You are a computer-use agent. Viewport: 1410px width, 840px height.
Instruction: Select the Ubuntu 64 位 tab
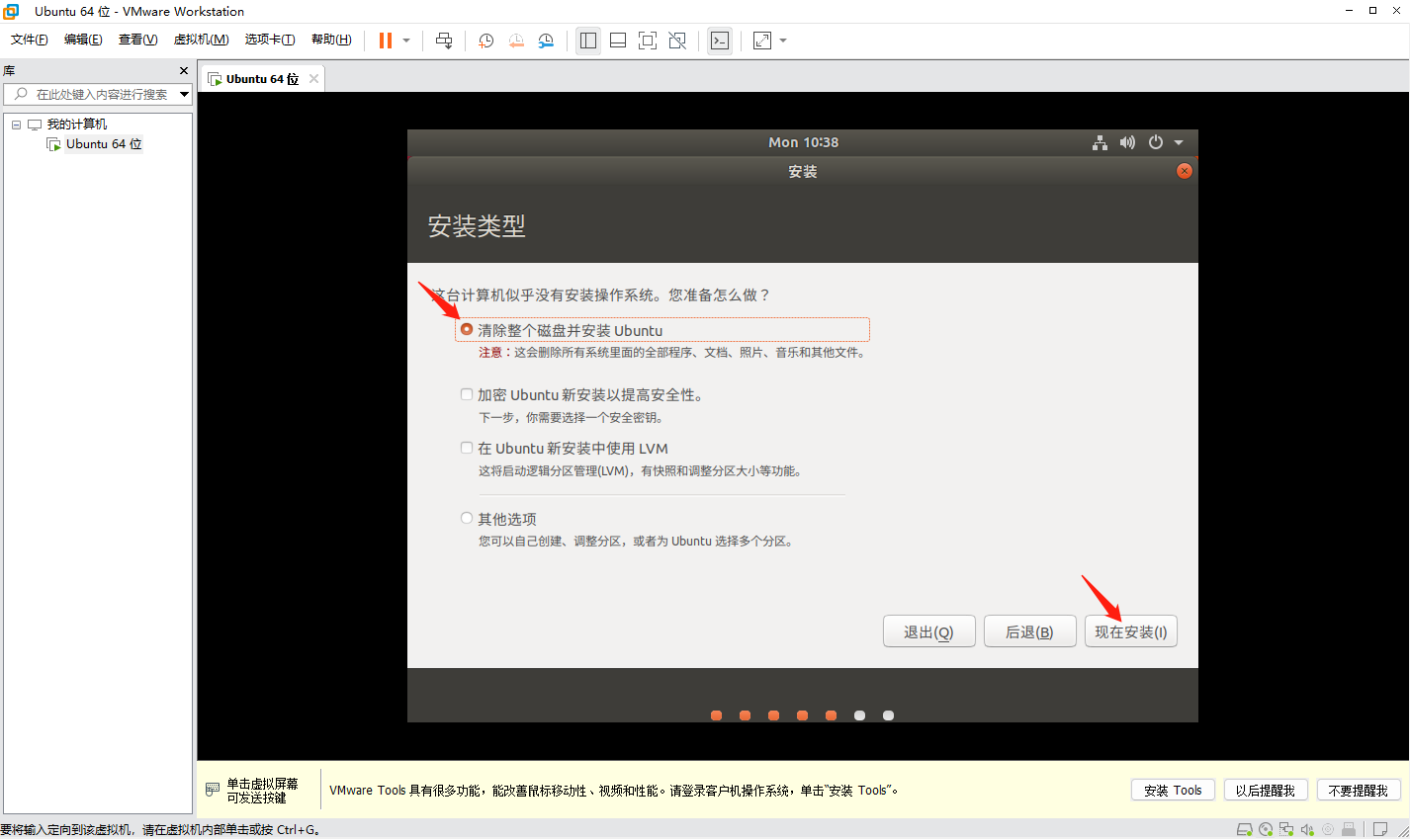pos(261,77)
